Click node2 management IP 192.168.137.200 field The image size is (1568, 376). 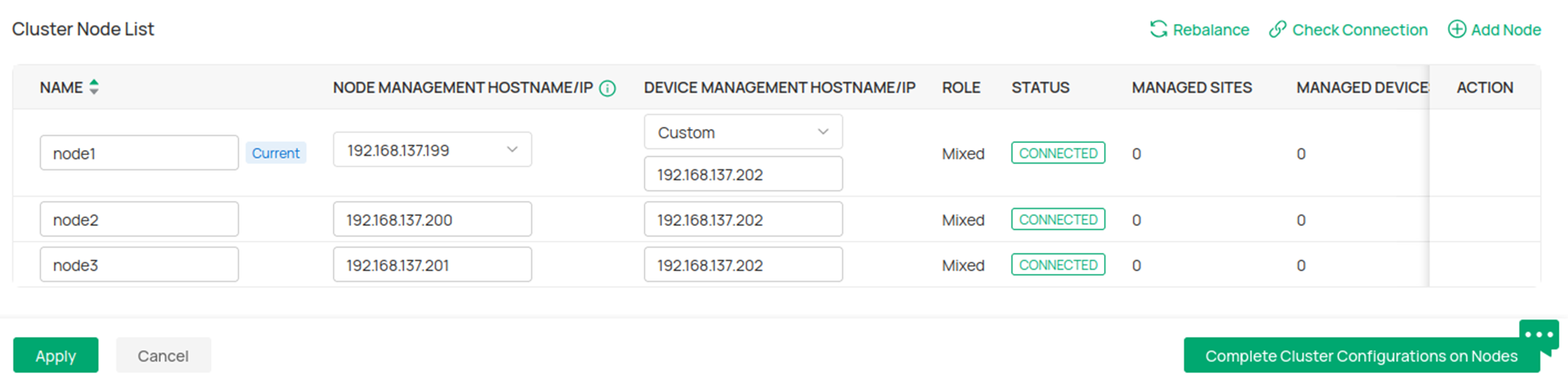click(432, 220)
